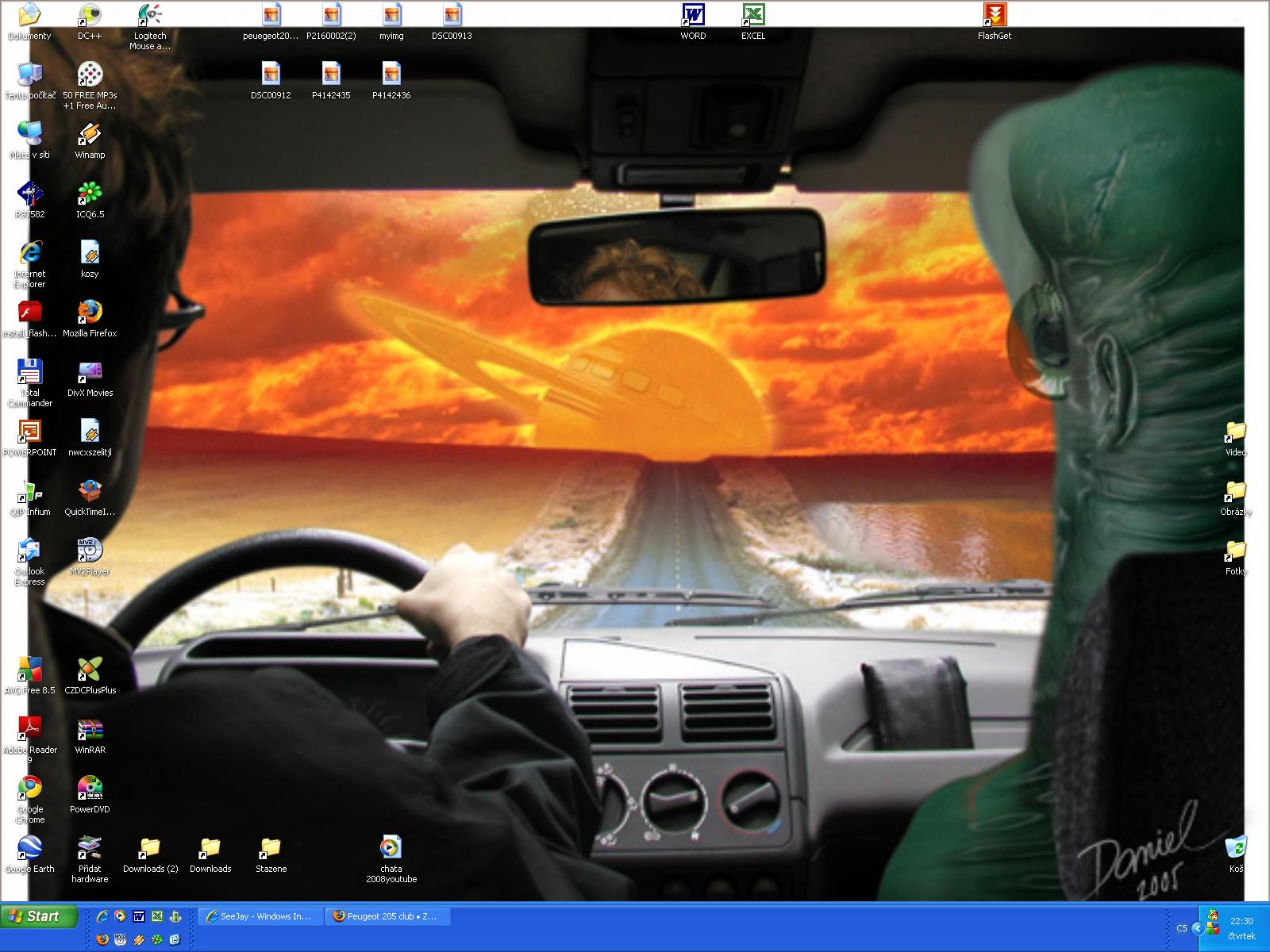
Task: Open the DivX Movies desktop shortcut
Action: tap(90, 372)
